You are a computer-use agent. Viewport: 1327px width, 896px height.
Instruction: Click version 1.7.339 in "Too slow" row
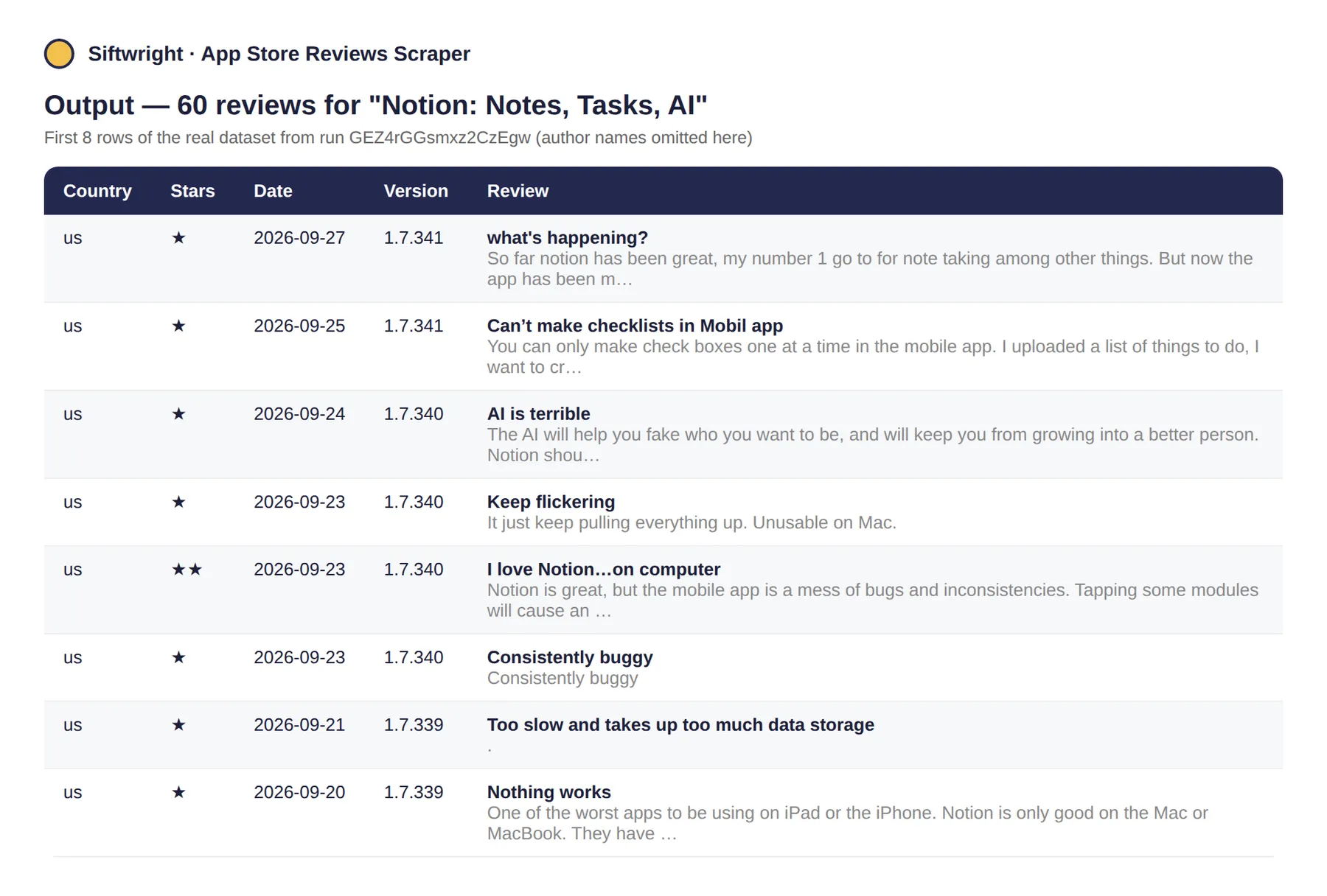point(414,725)
